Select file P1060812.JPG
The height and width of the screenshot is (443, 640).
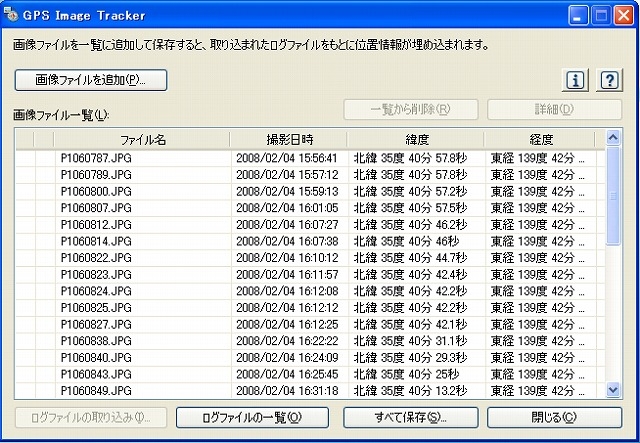coord(96,225)
